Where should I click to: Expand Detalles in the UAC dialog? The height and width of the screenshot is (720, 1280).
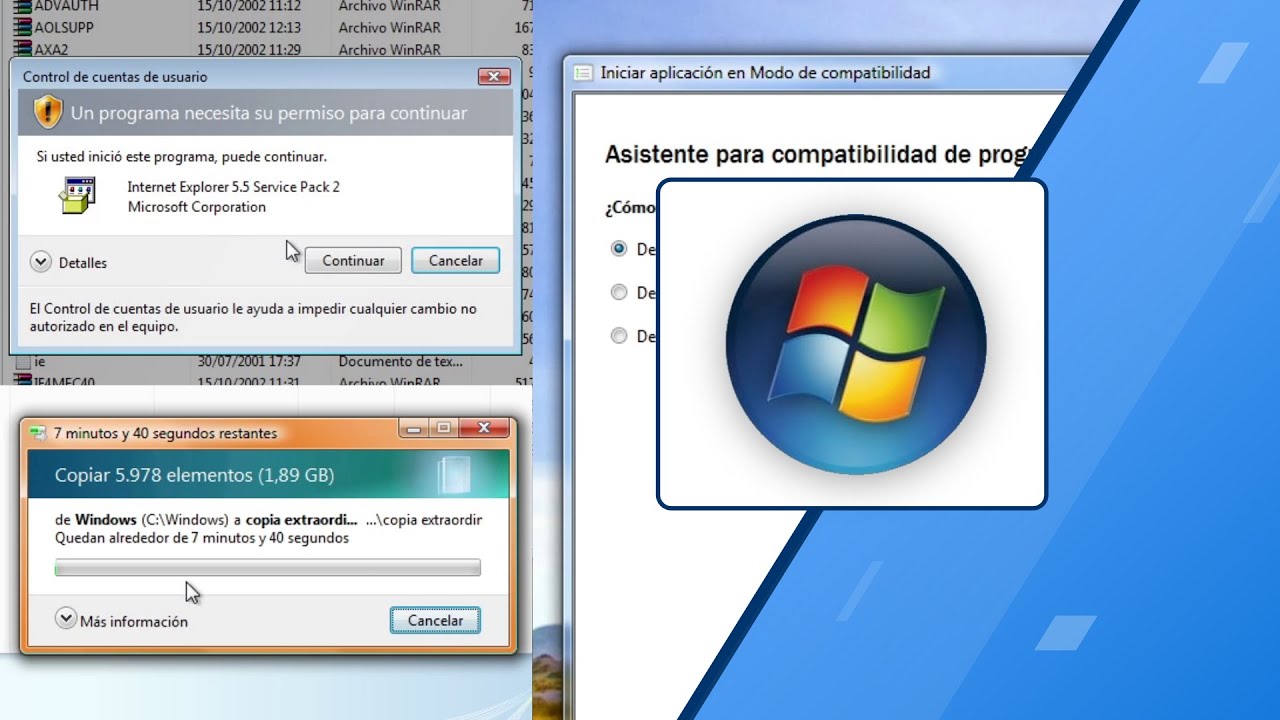coord(41,262)
